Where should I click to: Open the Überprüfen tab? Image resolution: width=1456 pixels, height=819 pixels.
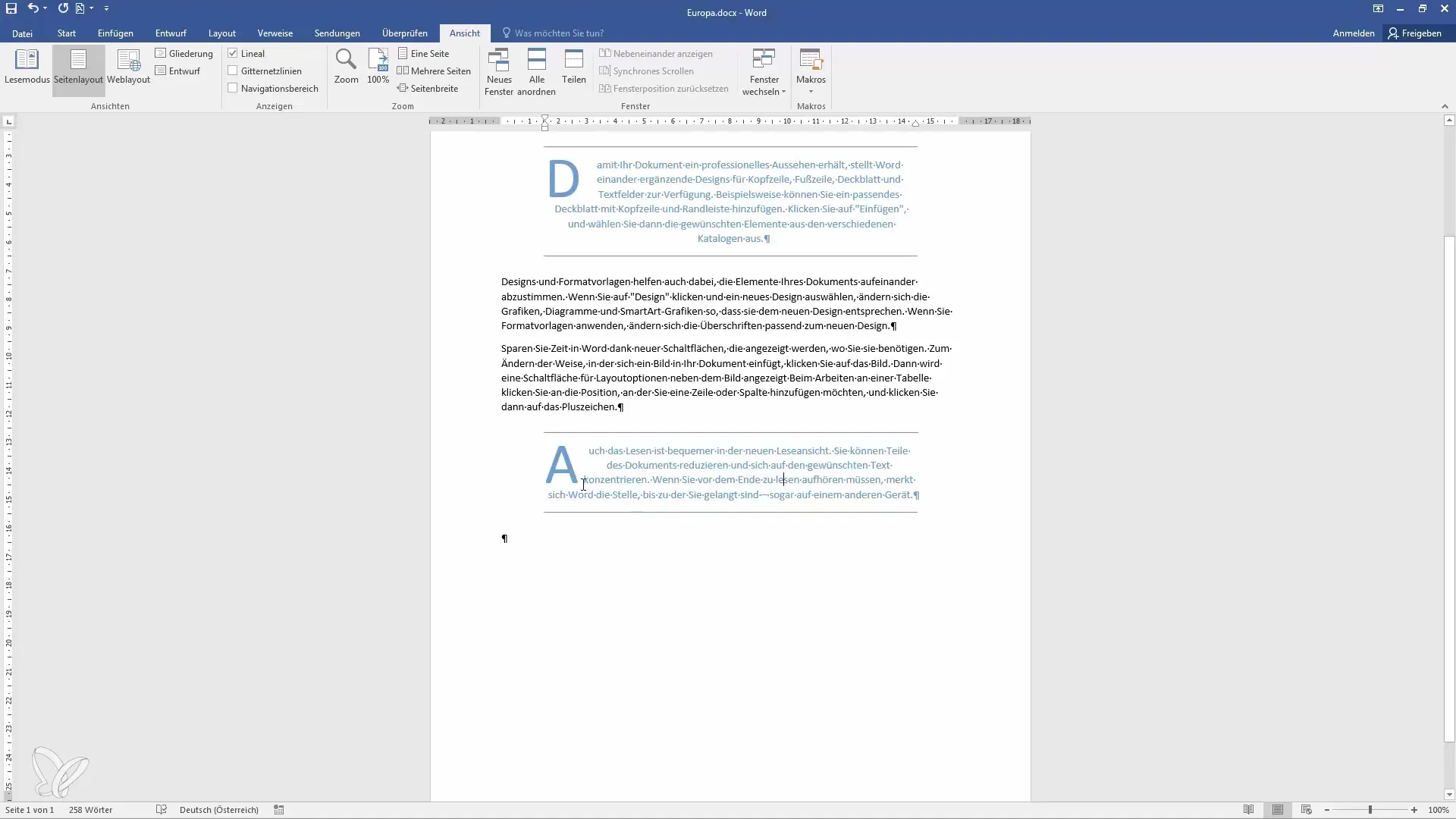point(405,33)
